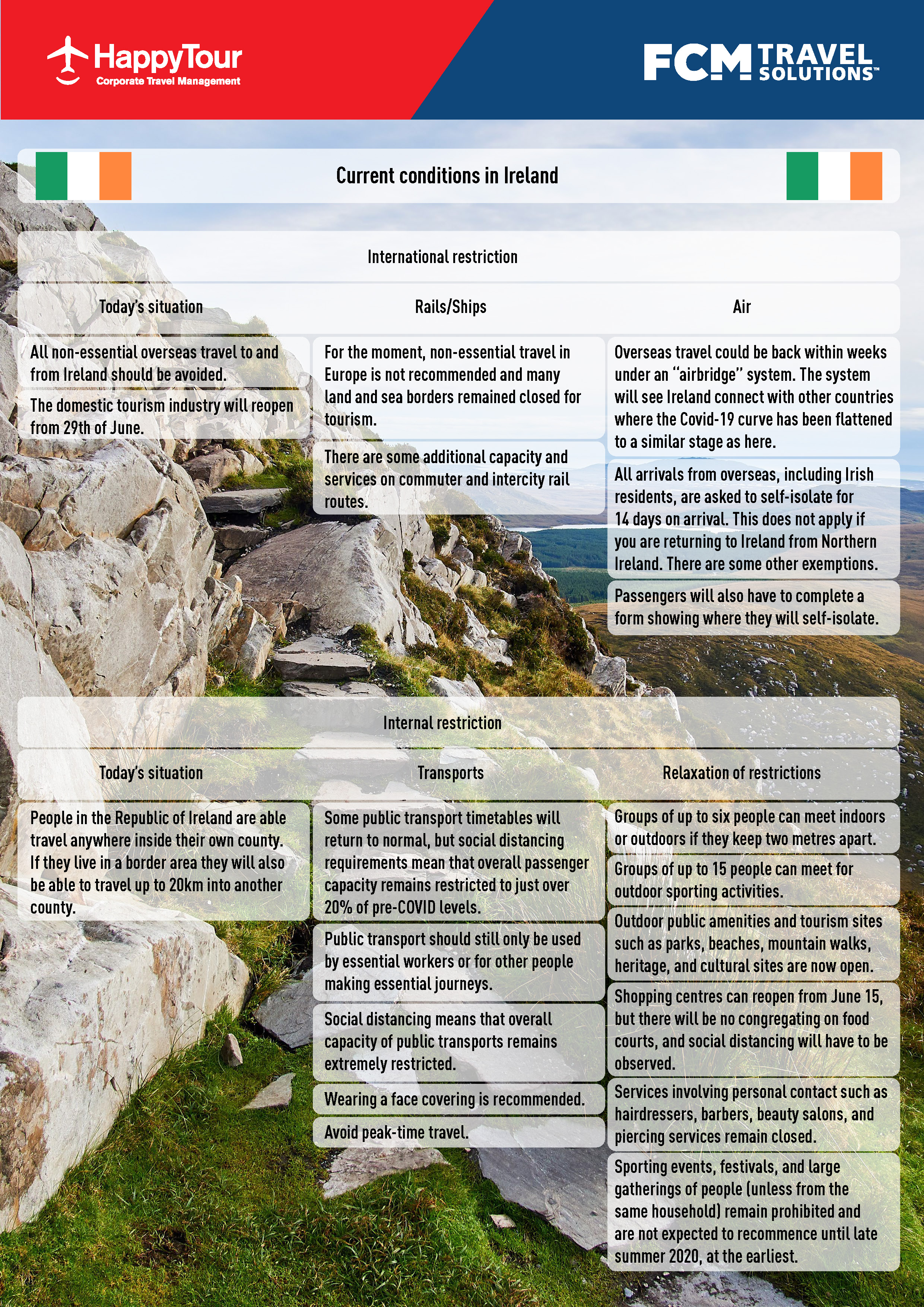
Task: Select the 'Internal restriction' section header
Action: 458,722
